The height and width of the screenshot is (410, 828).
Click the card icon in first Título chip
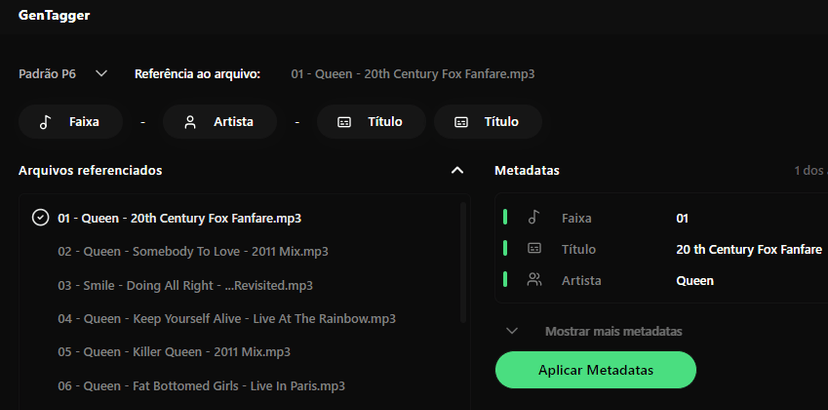(x=344, y=122)
